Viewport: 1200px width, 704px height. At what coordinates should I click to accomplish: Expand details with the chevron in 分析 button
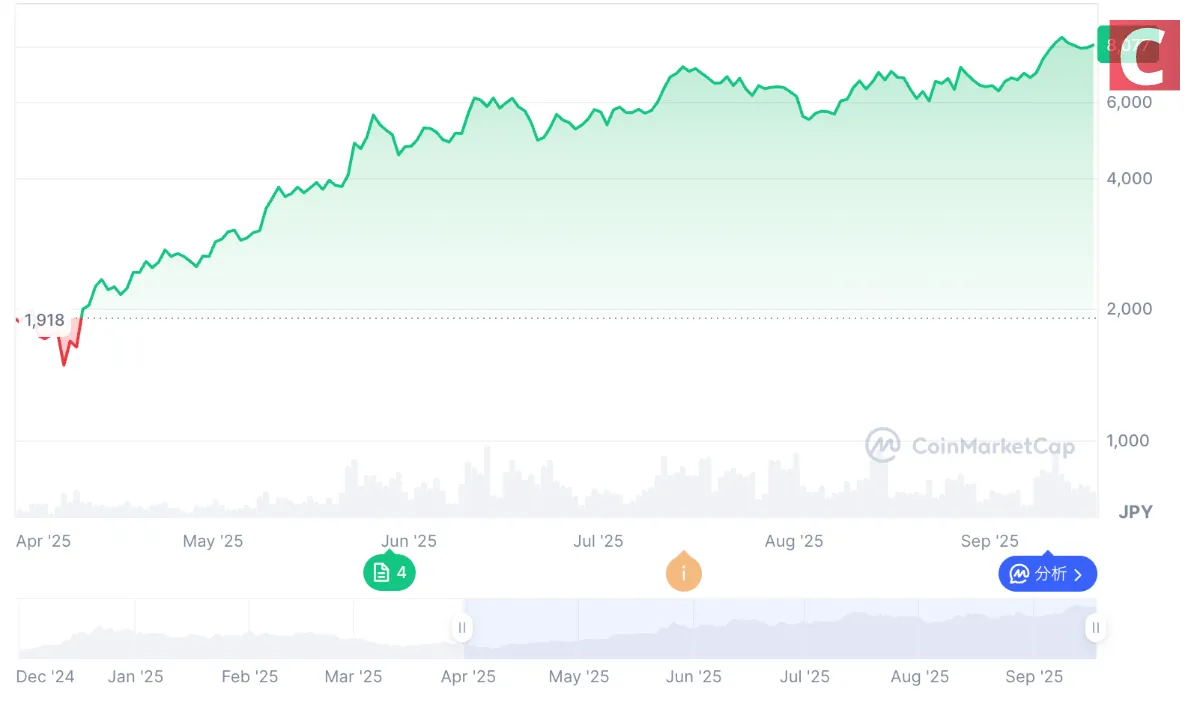1079,573
